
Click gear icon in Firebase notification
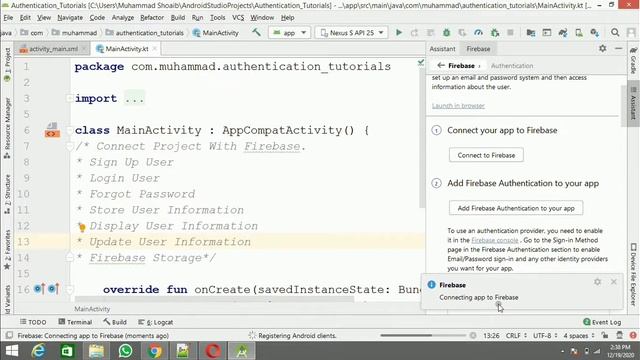tap(598, 282)
